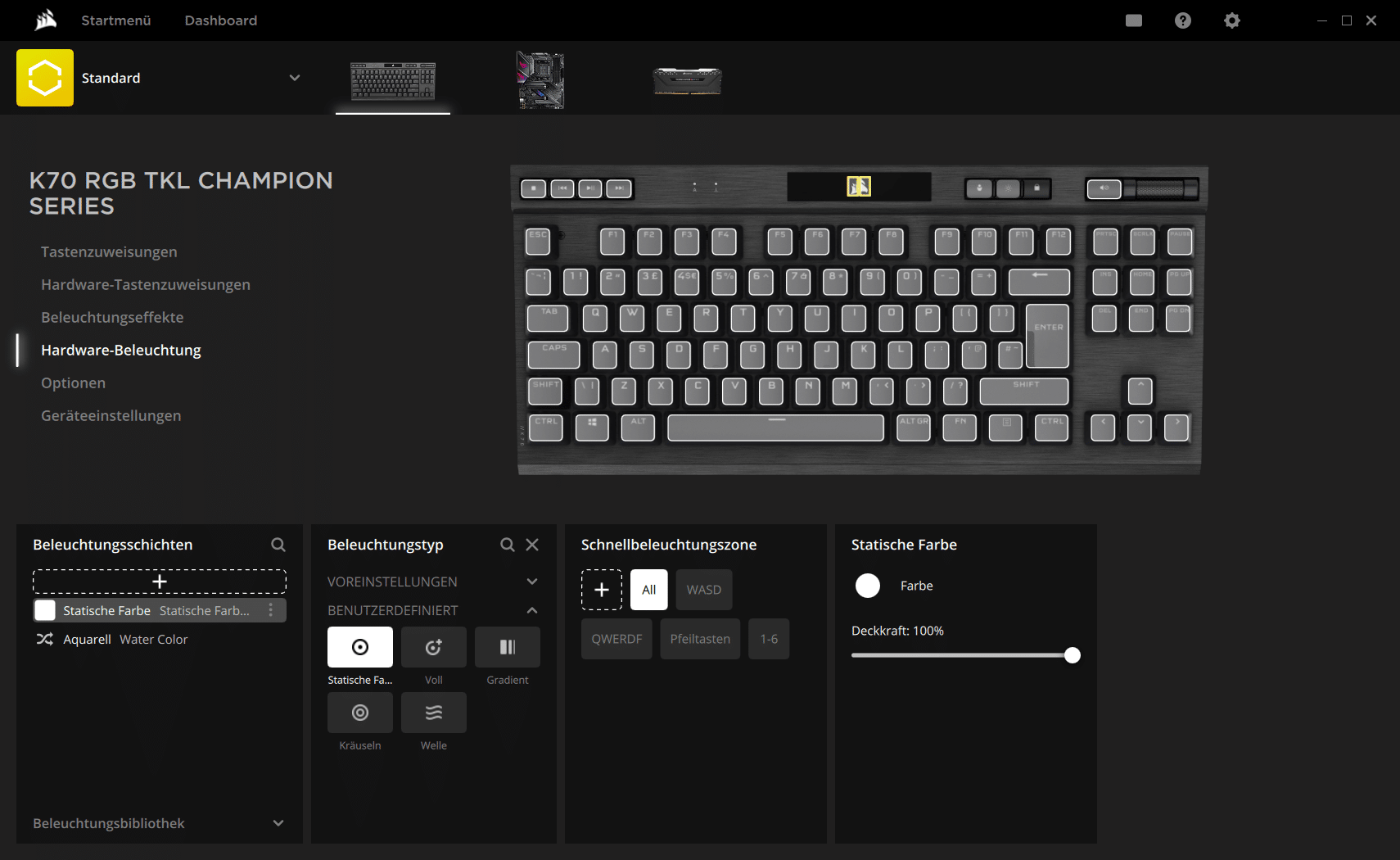Image resolution: width=1400 pixels, height=860 pixels.
Task: Select the Gradient lighting type
Action: [x=507, y=647]
